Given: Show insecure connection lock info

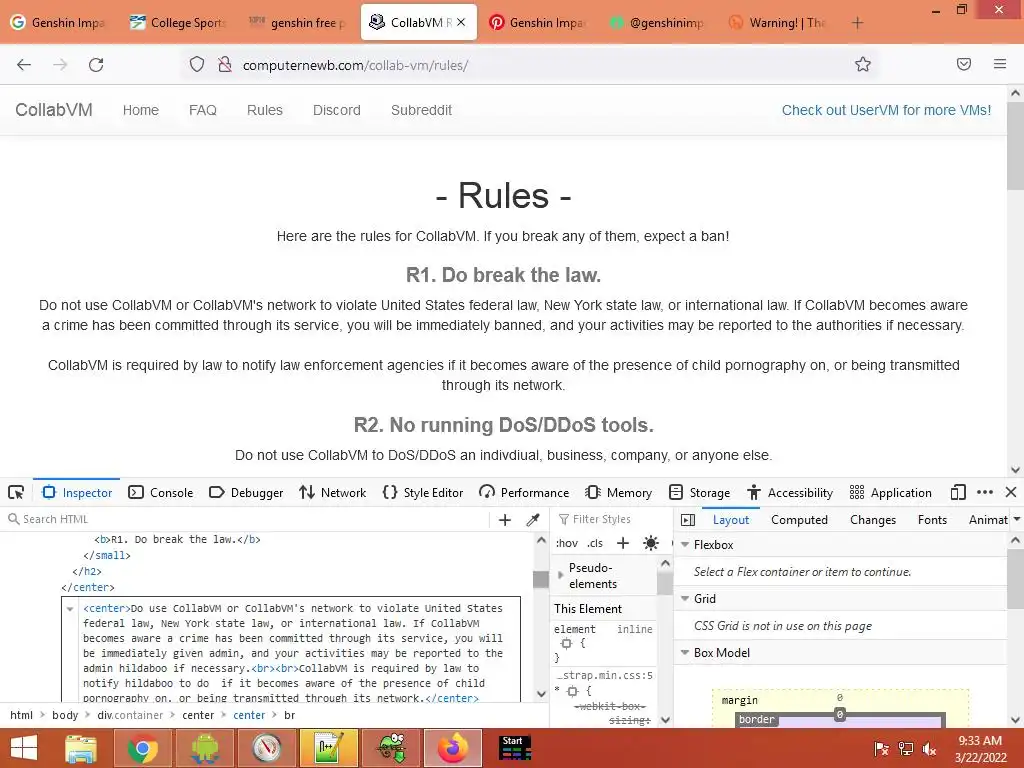Looking at the screenshot, I should coord(225,64).
